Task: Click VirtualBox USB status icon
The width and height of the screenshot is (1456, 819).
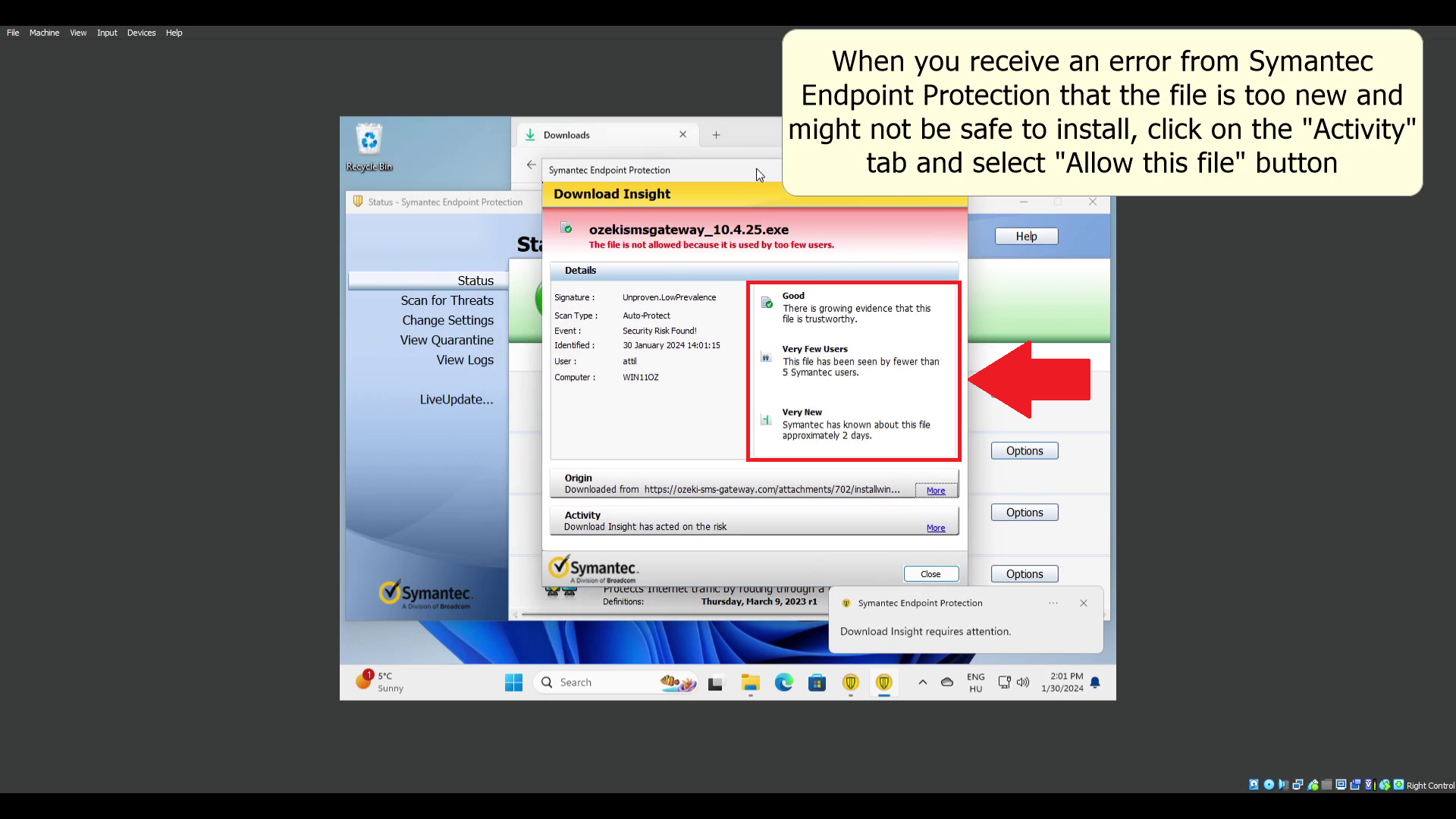Action: click(x=1313, y=785)
